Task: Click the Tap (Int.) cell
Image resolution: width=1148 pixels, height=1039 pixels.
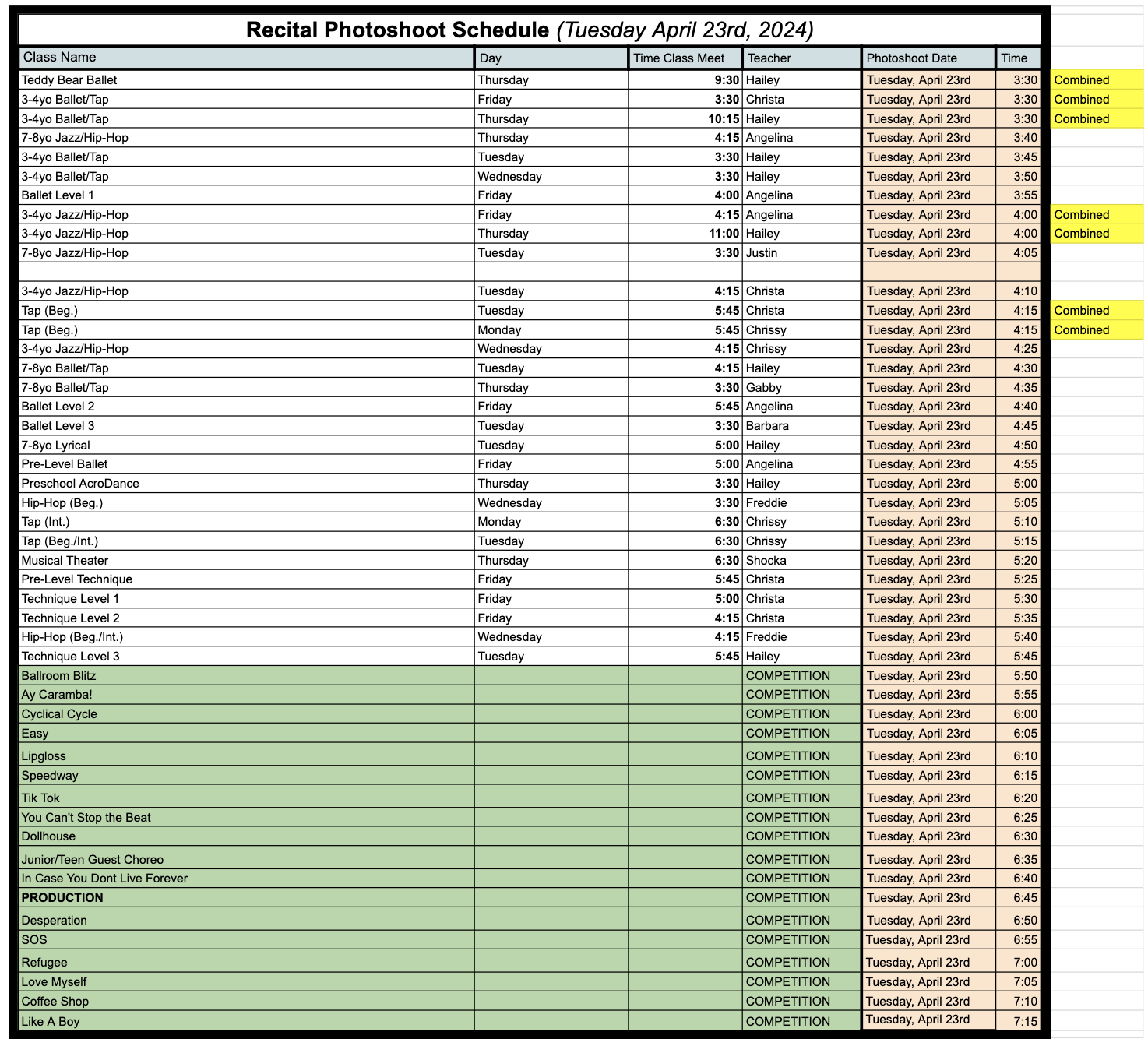Action: coord(247,522)
